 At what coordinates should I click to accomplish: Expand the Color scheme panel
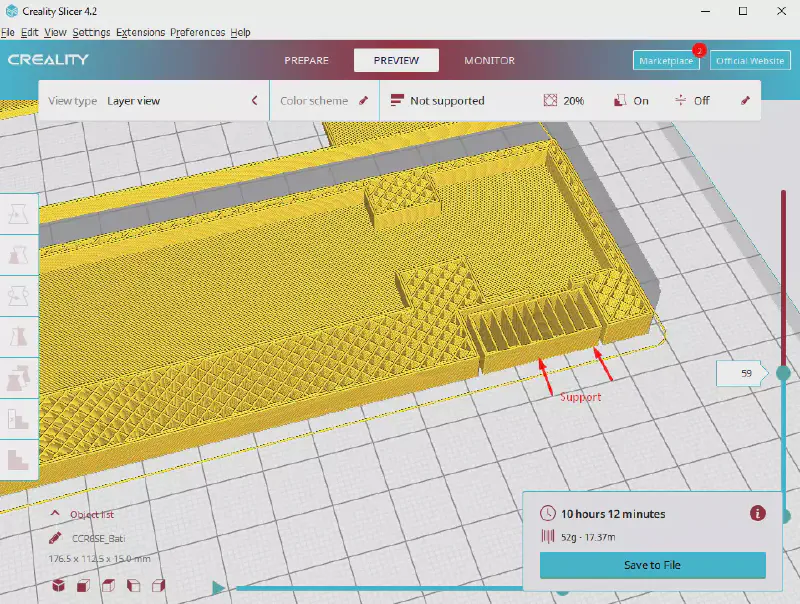pos(324,101)
